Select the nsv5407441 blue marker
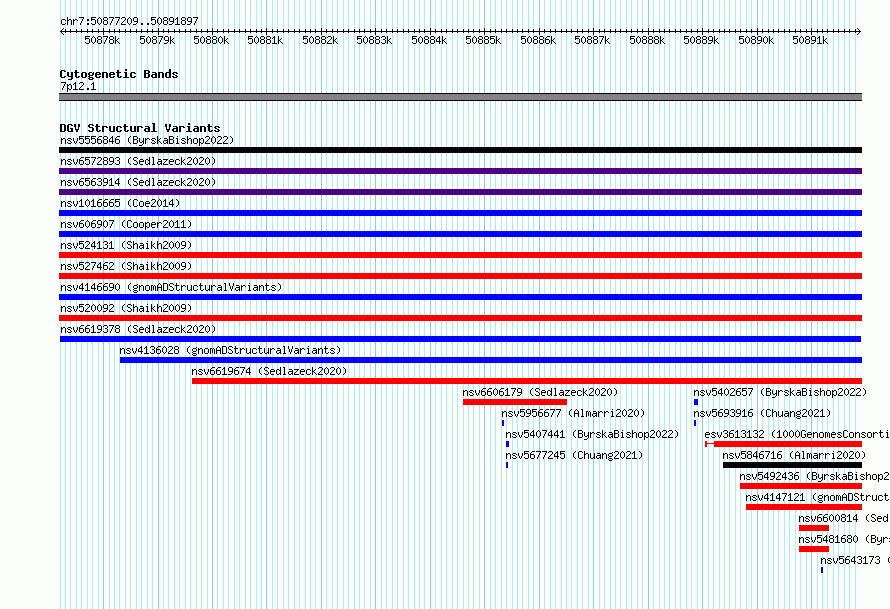890x609 pixels. [x=507, y=444]
